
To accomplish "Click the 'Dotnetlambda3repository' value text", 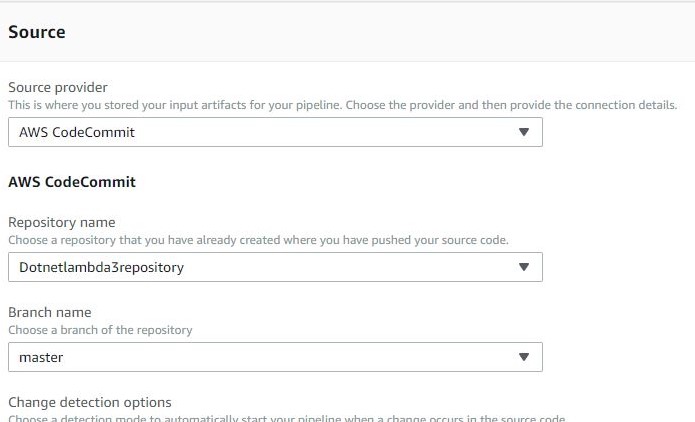I will pos(101,267).
